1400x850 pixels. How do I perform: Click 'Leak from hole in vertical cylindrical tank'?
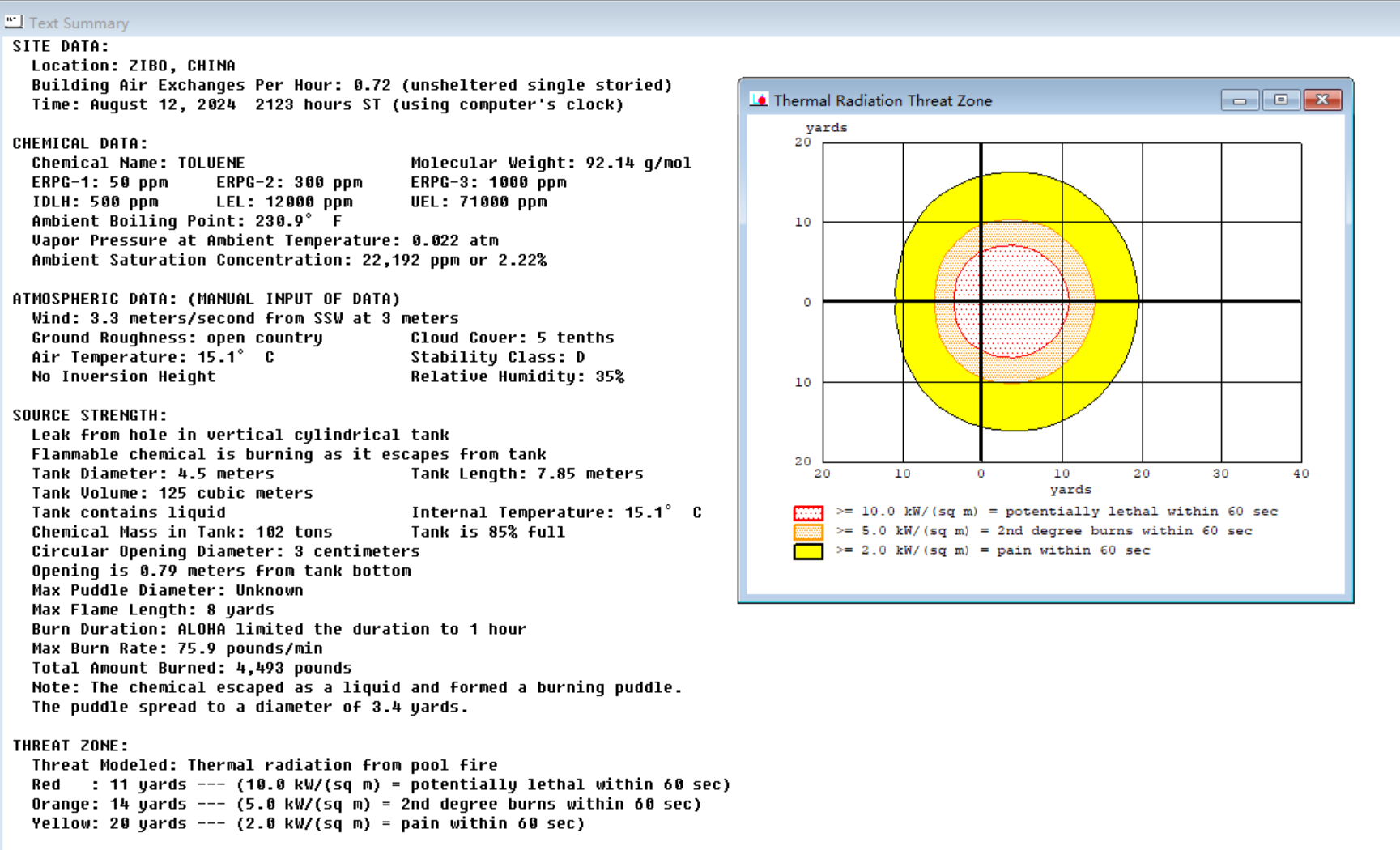(240, 435)
